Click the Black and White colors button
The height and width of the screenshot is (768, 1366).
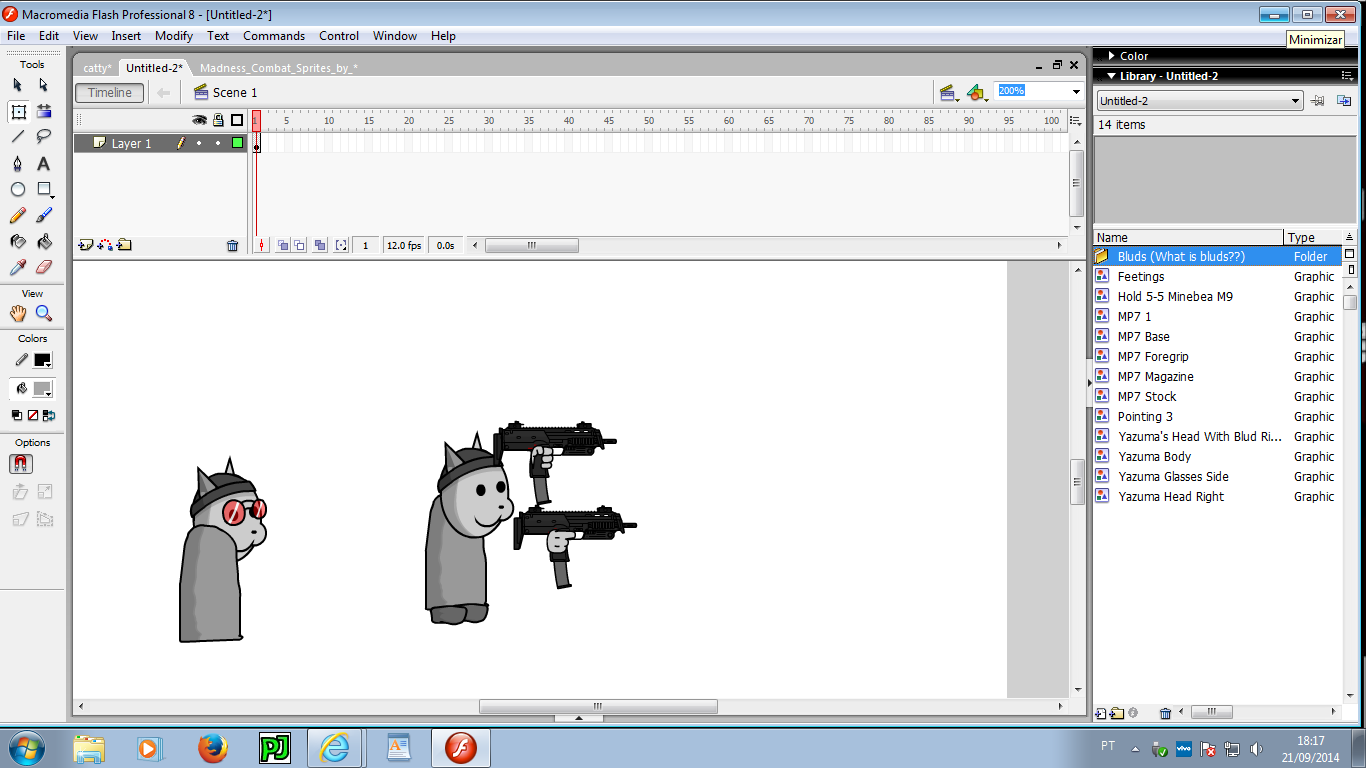pos(17,415)
